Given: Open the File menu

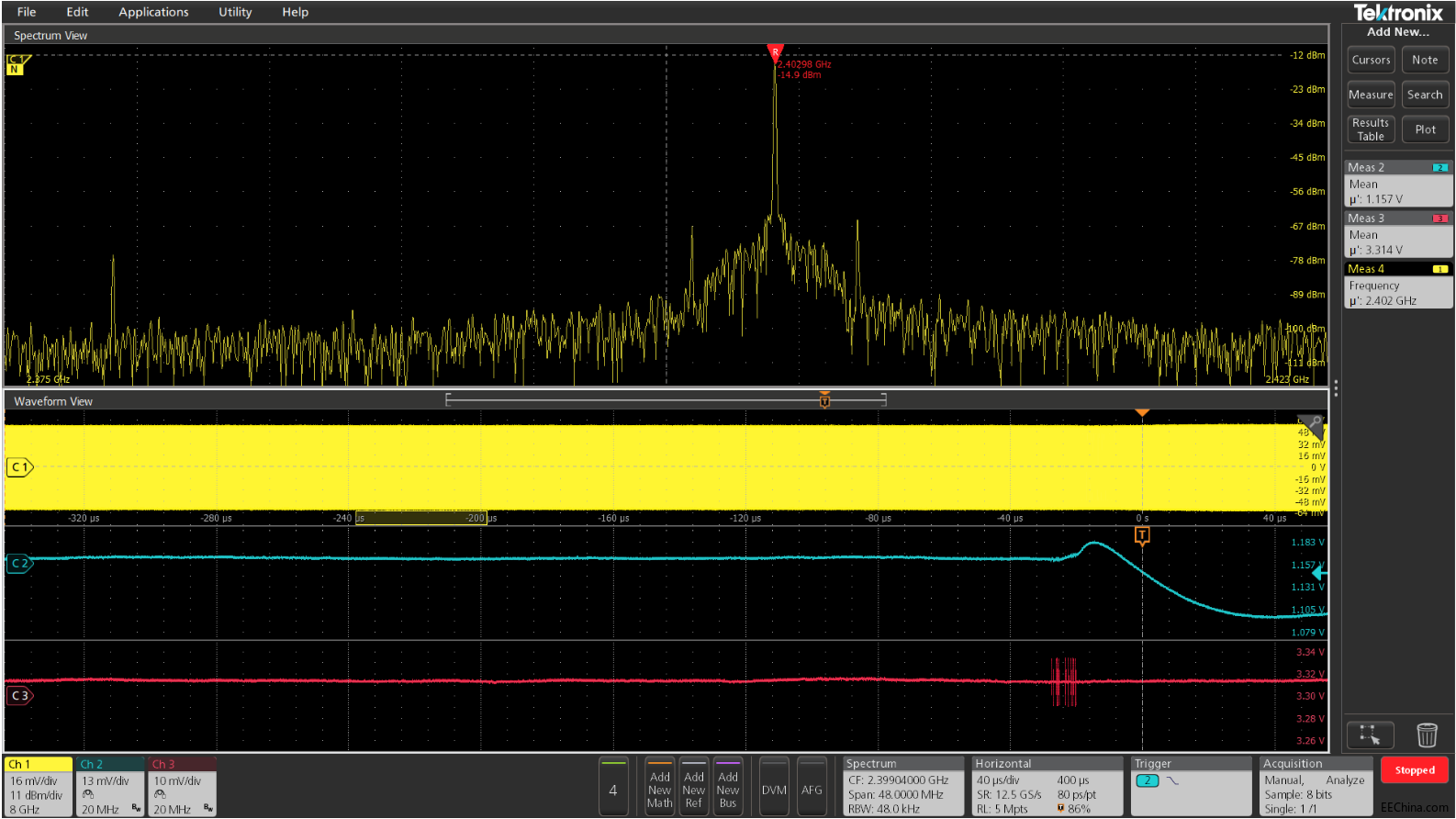Looking at the screenshot, I should pyautogui.click(x=27, y=12).
